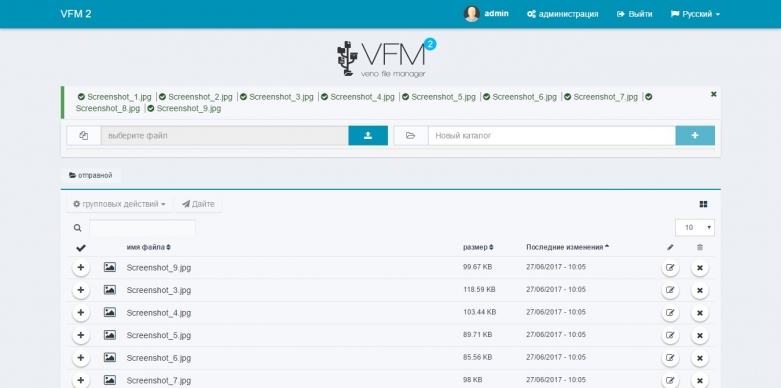
Task: Switch to grid view layout
Action: pos(703,204)
